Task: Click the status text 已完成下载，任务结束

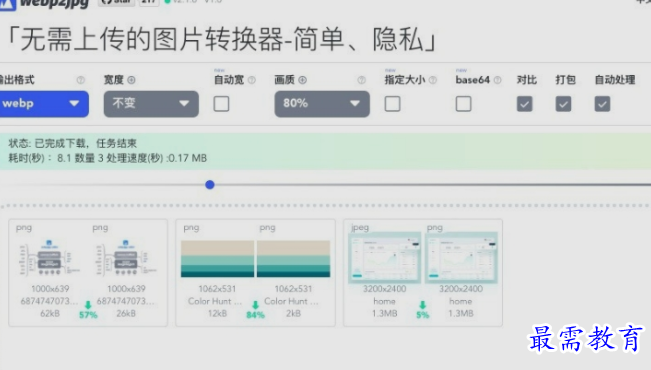Action: click(x=85, y=144)
